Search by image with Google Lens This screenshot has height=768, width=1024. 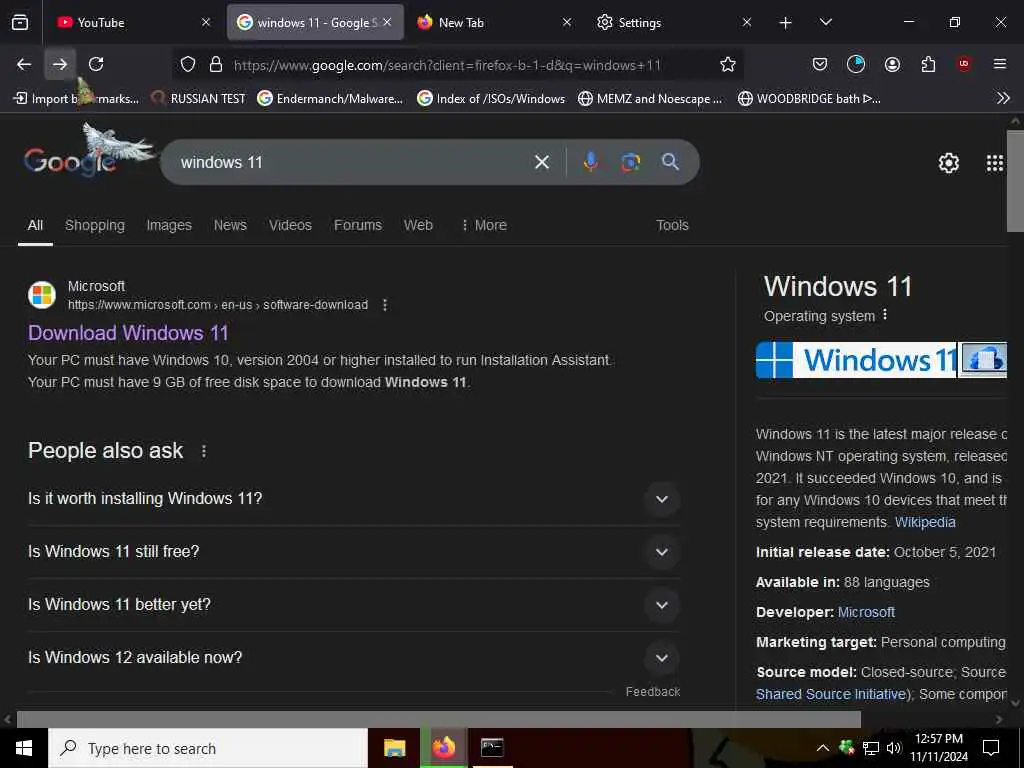630,162
